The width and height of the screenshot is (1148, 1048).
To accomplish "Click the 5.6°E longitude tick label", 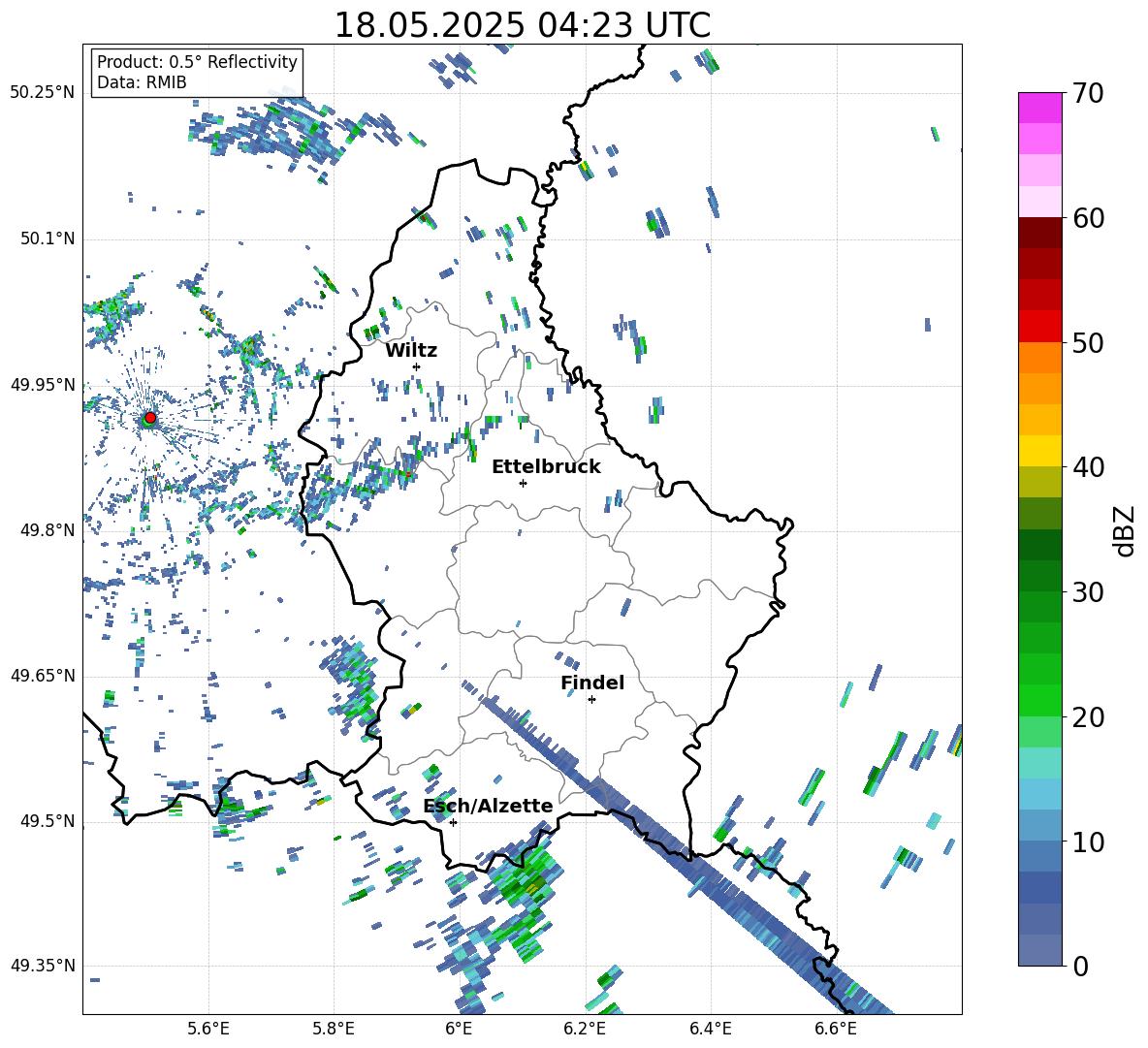I will pos(208,1029).
